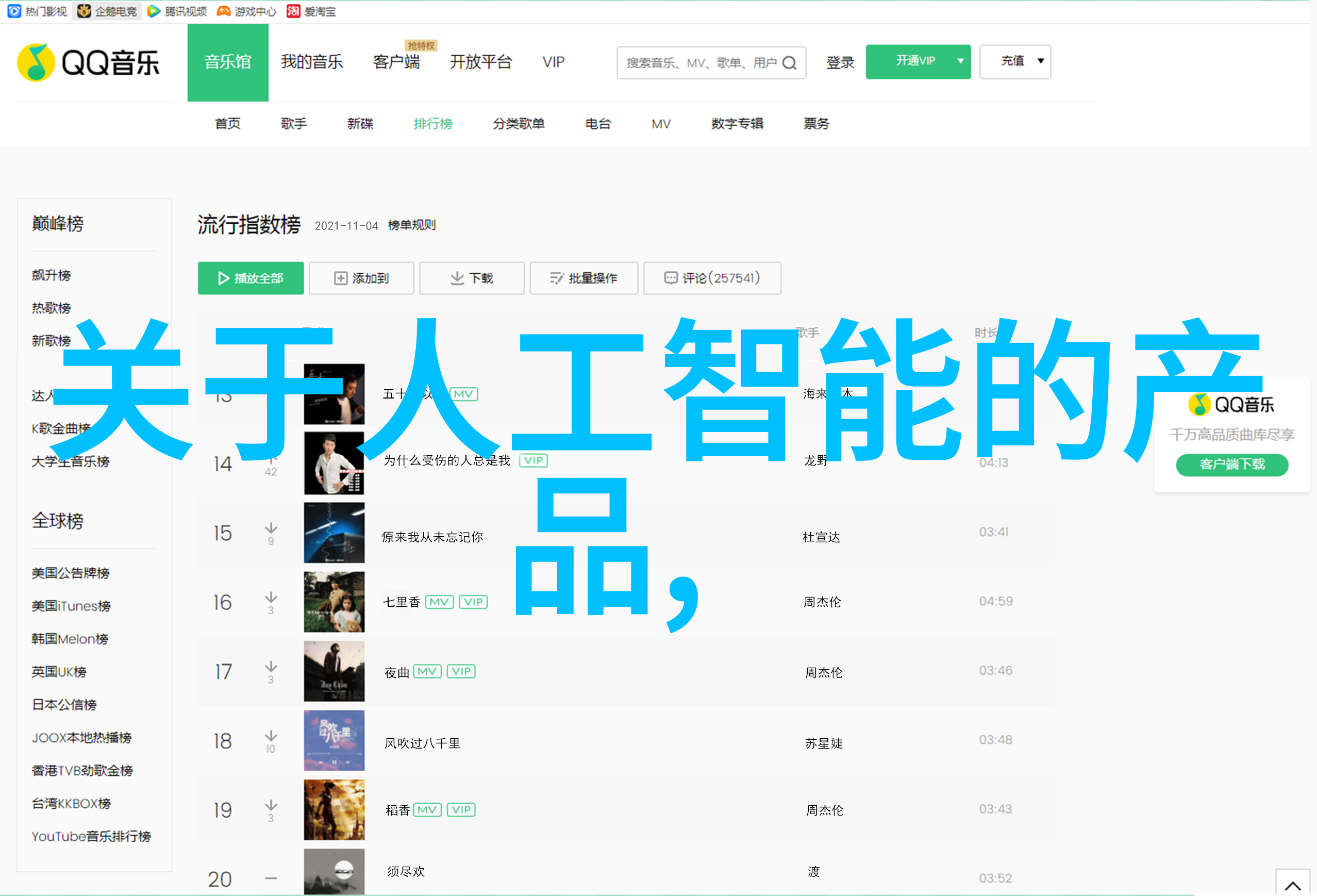
Task: Open 美国iTunes榜 in sidebar
Action: click(71, 606)
